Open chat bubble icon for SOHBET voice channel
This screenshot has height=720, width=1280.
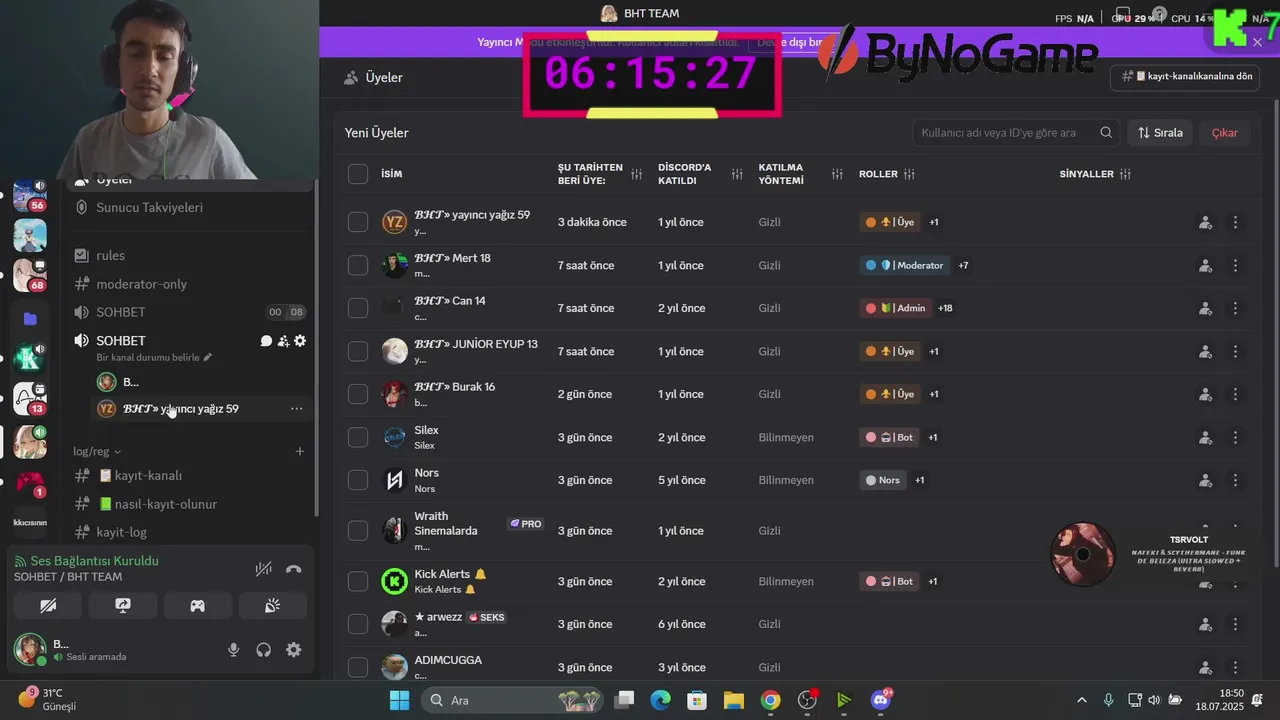pos(266,341)
